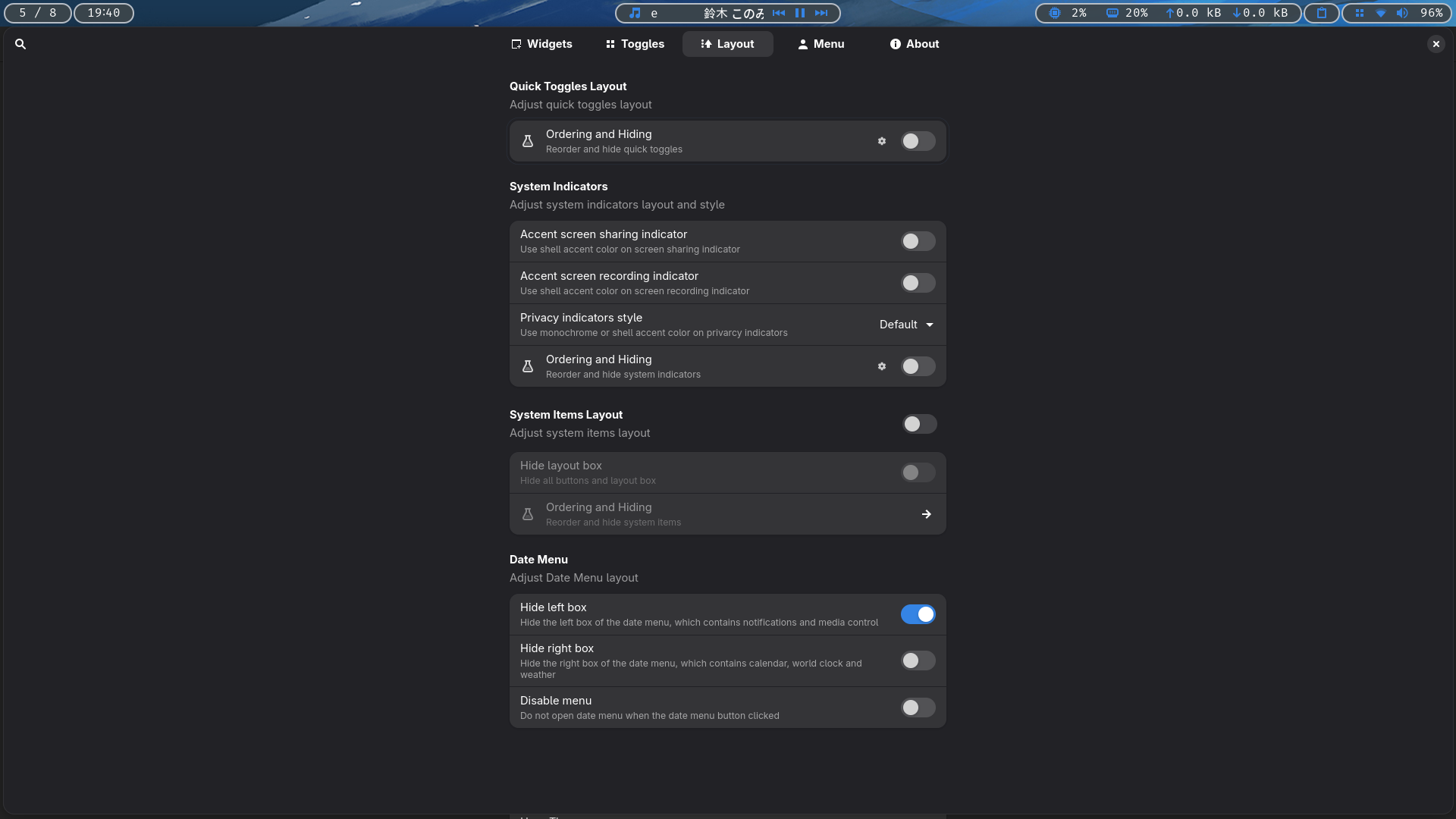This screenshot has width=1456, height=819.
Task: Click the clipboard icon in top panel
Action: tap(1322, 13)
